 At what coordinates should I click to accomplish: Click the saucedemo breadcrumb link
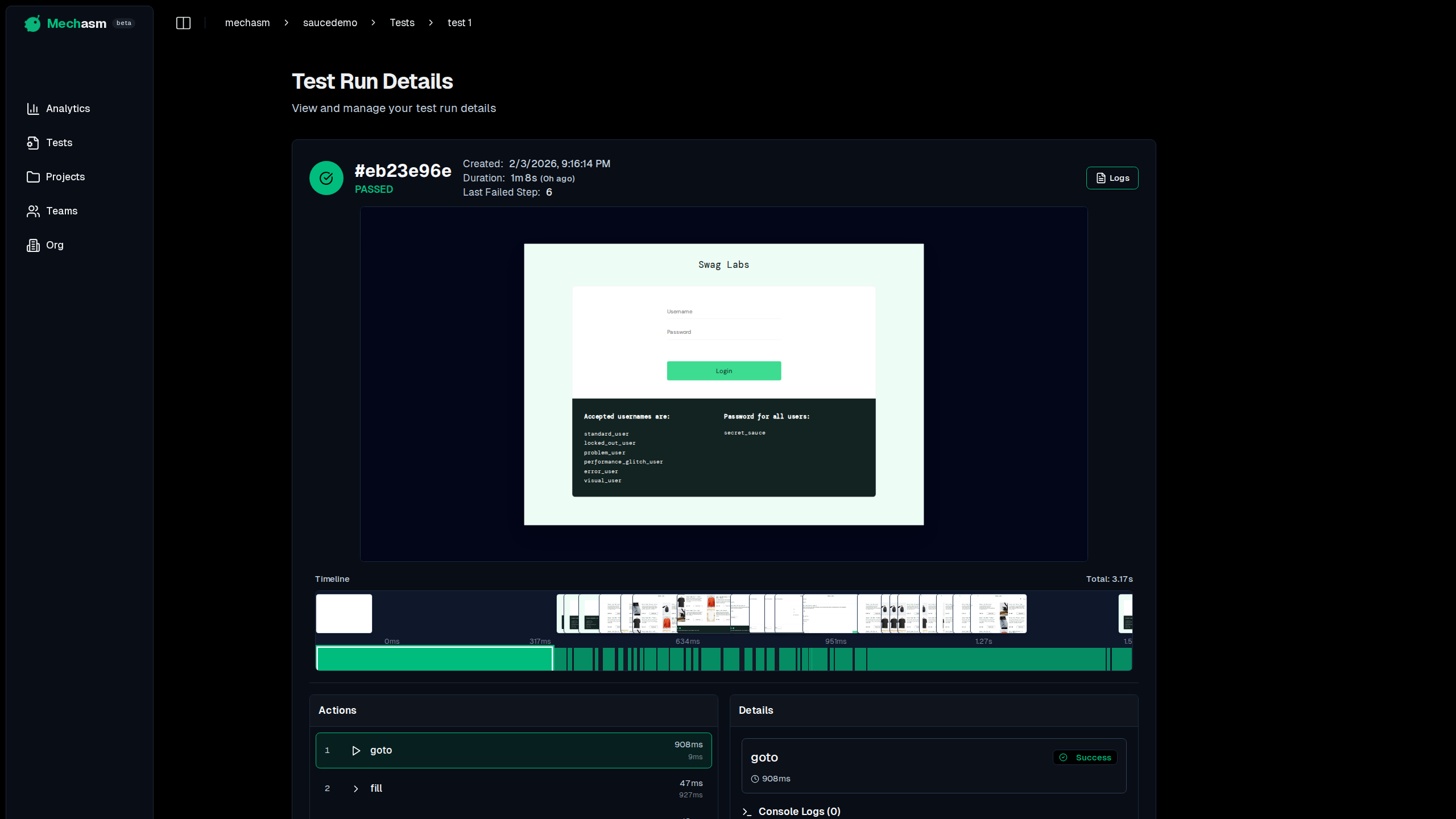(330, 23)
